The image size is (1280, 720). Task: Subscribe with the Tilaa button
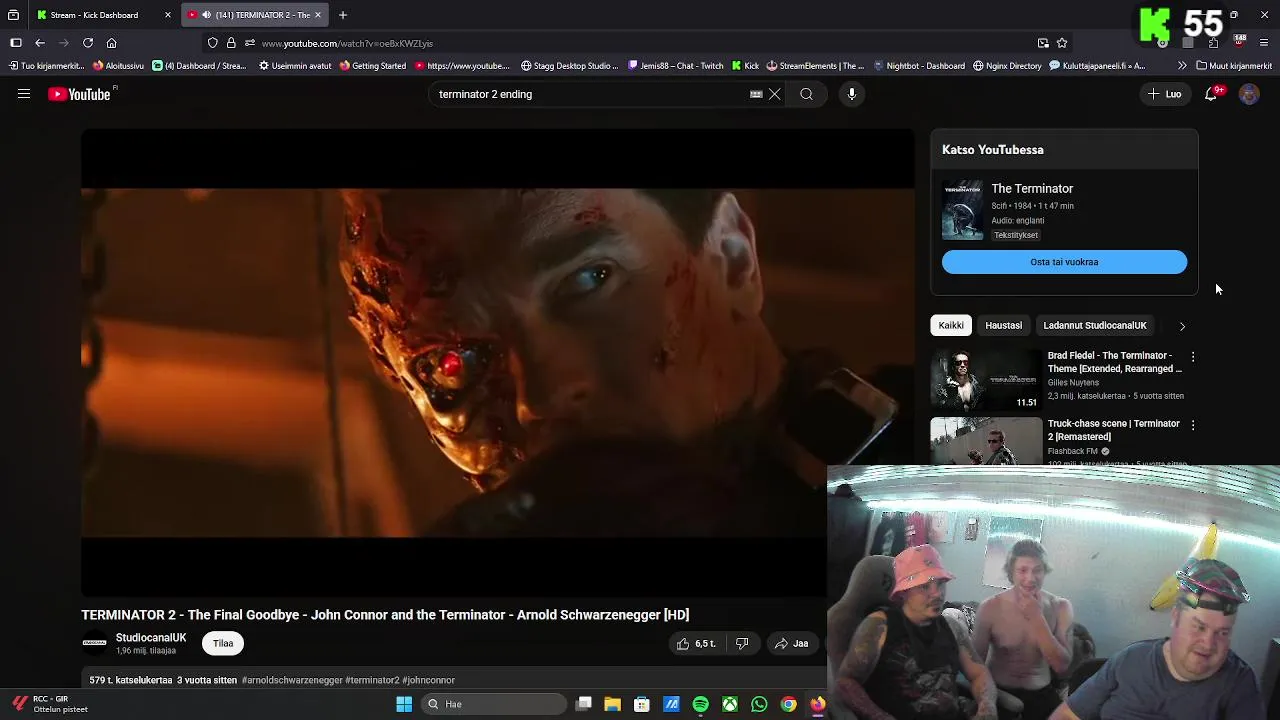point(223,644)
